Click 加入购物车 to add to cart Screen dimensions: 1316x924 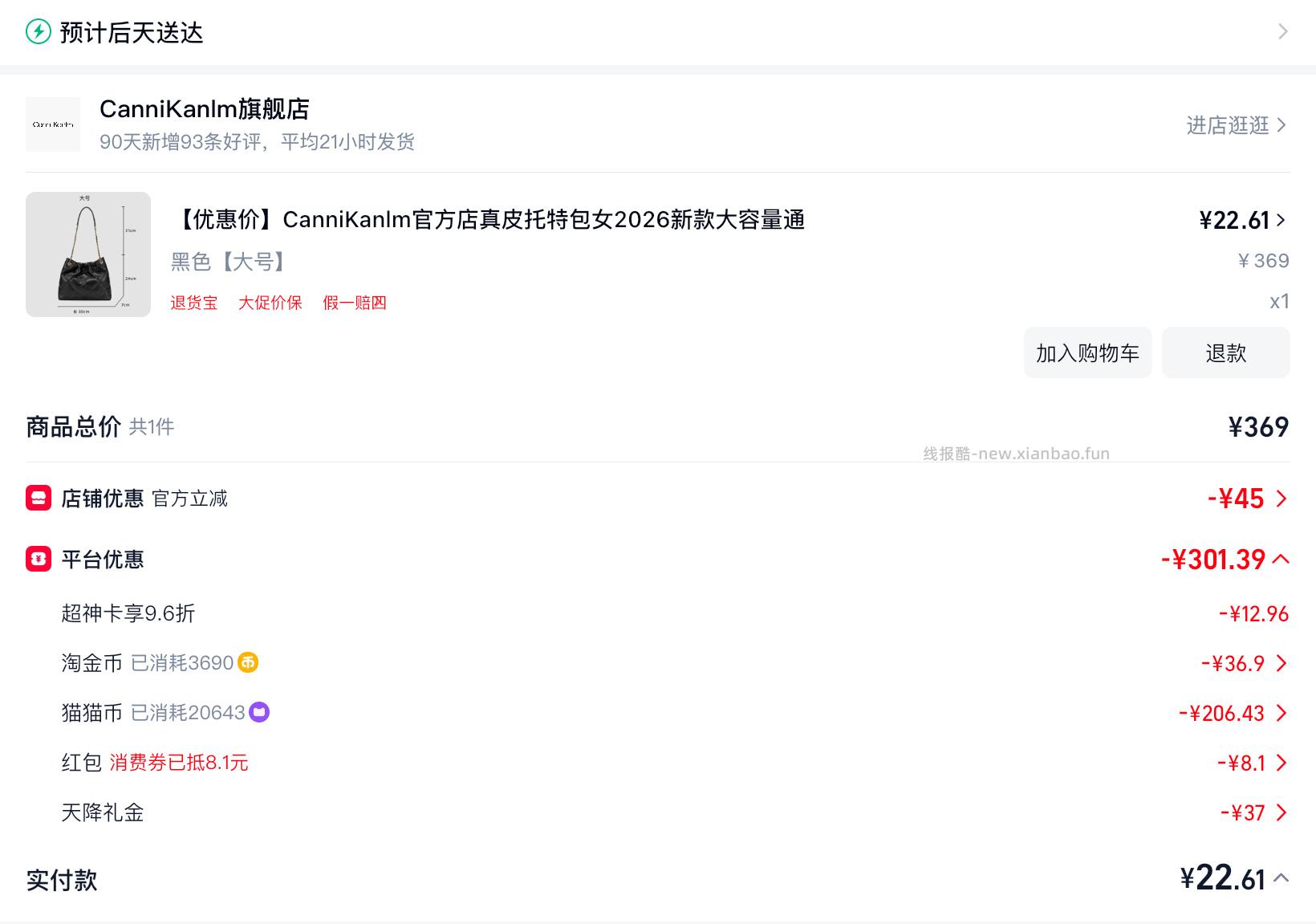pyautogui.click(x=1087, y=352)
